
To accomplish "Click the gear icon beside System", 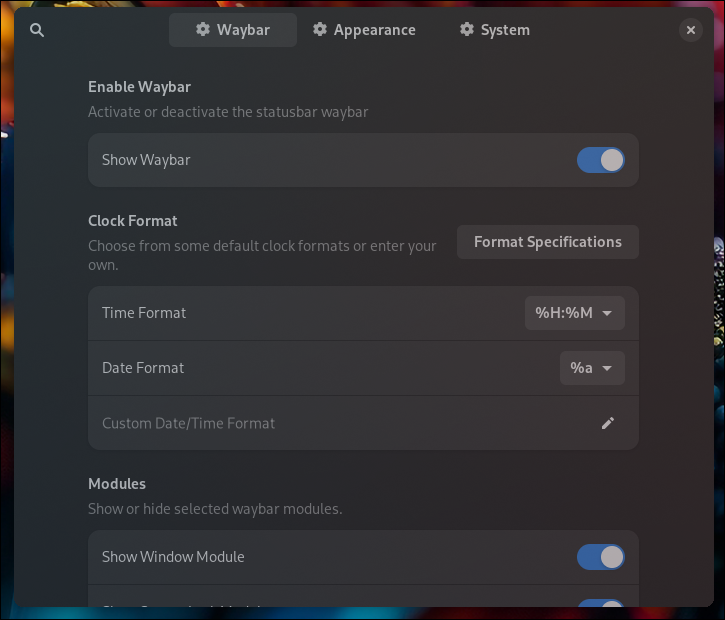I will [x=467, y=30].
